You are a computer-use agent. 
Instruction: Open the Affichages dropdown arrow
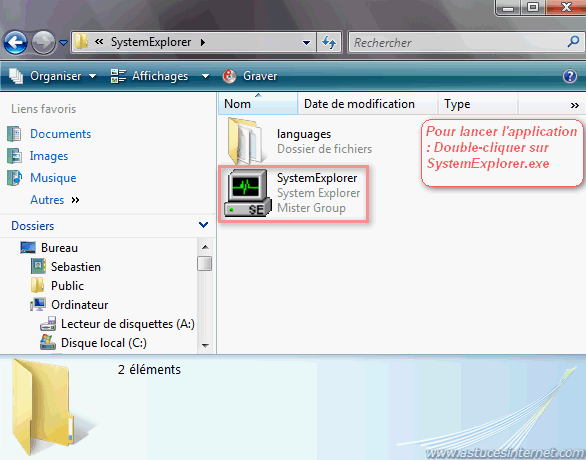coord(205,76)
